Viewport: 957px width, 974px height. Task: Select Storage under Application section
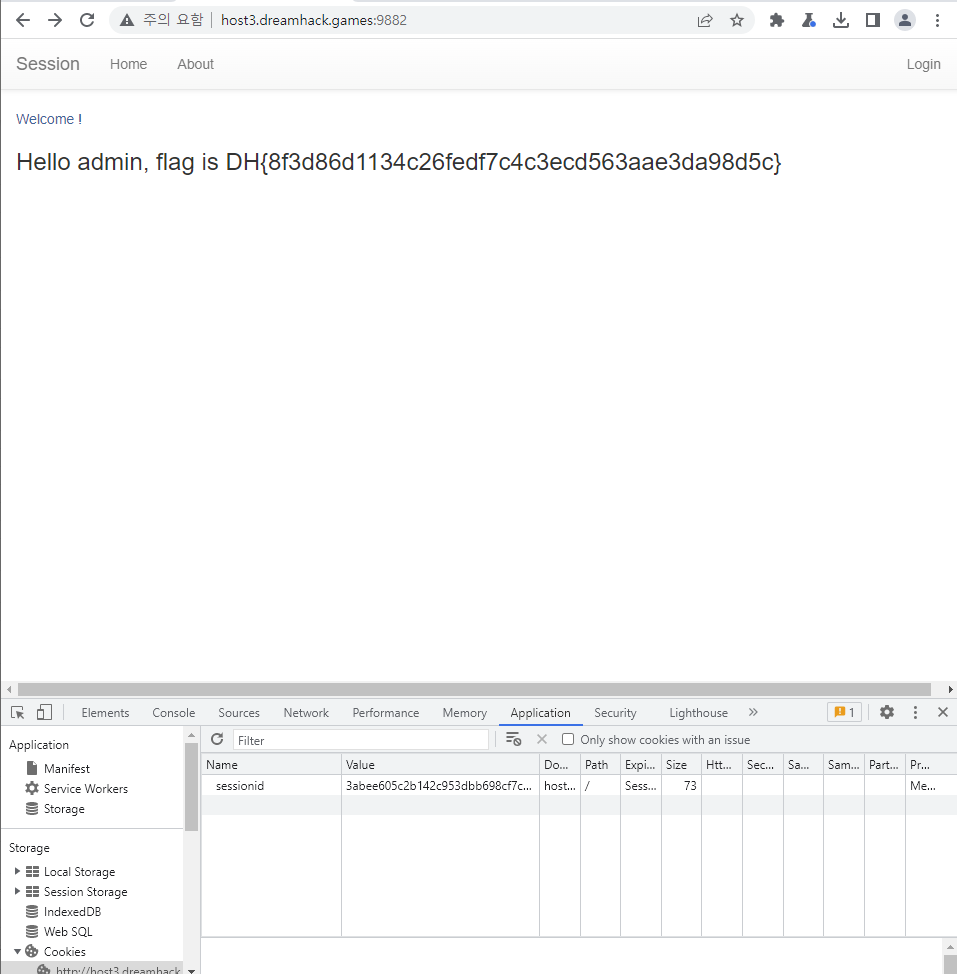pos(55,809)
